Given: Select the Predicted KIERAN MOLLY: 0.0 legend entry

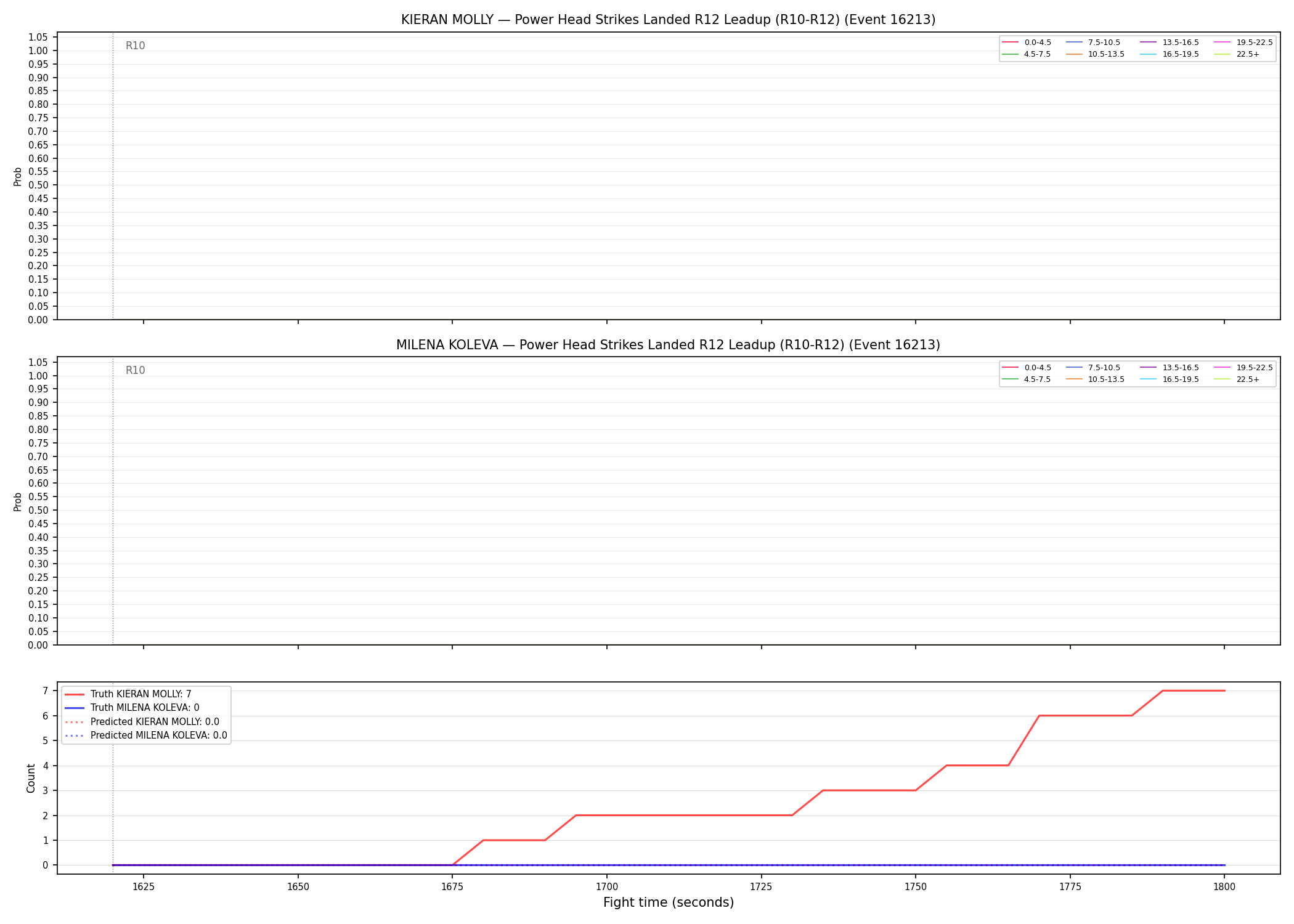Looking at the screenshot, I should click(142, 722).
